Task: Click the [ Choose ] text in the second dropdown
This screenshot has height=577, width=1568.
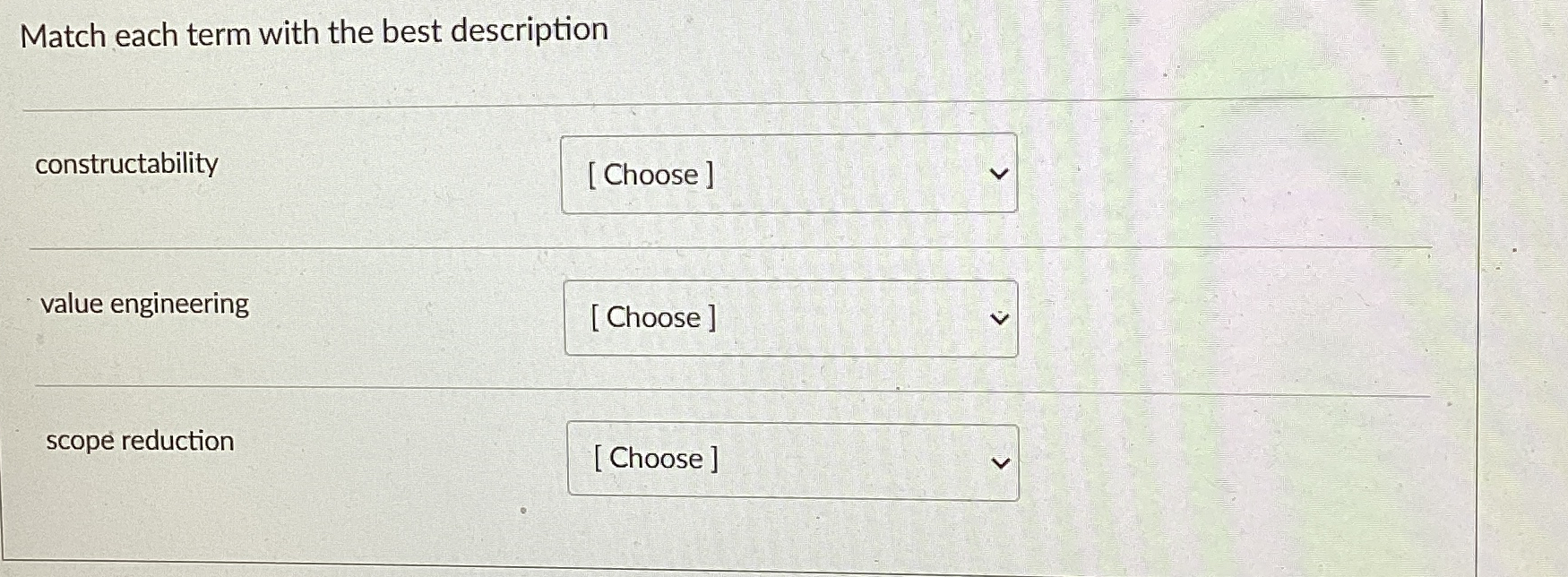Action: coord(653,318)
